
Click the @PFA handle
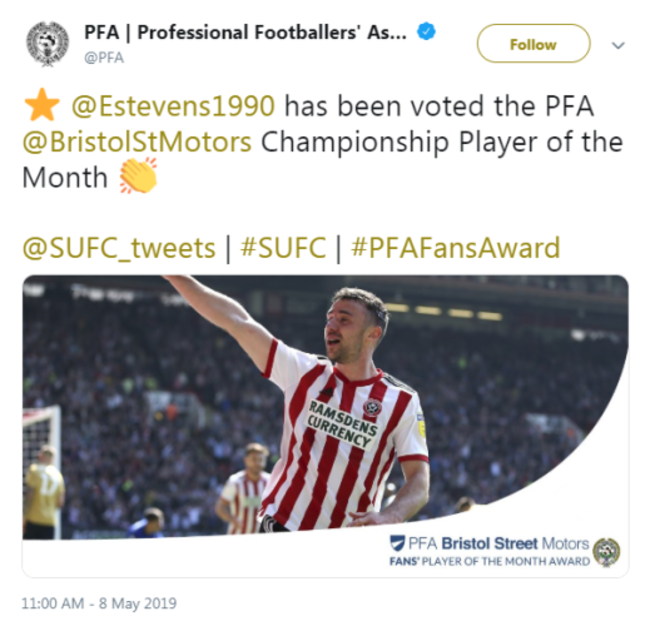103,57
